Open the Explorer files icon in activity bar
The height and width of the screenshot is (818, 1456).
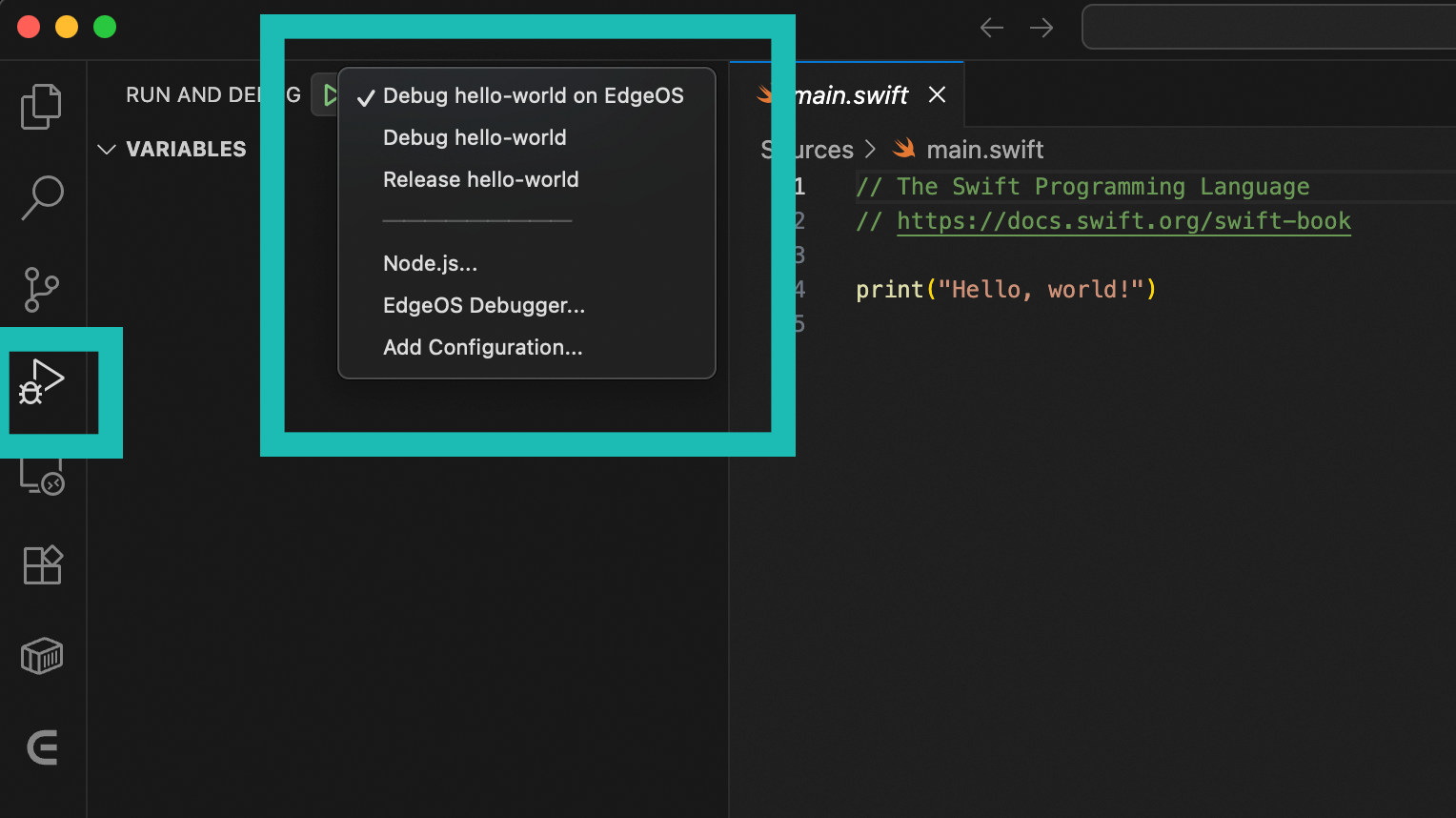coord(41,106)
